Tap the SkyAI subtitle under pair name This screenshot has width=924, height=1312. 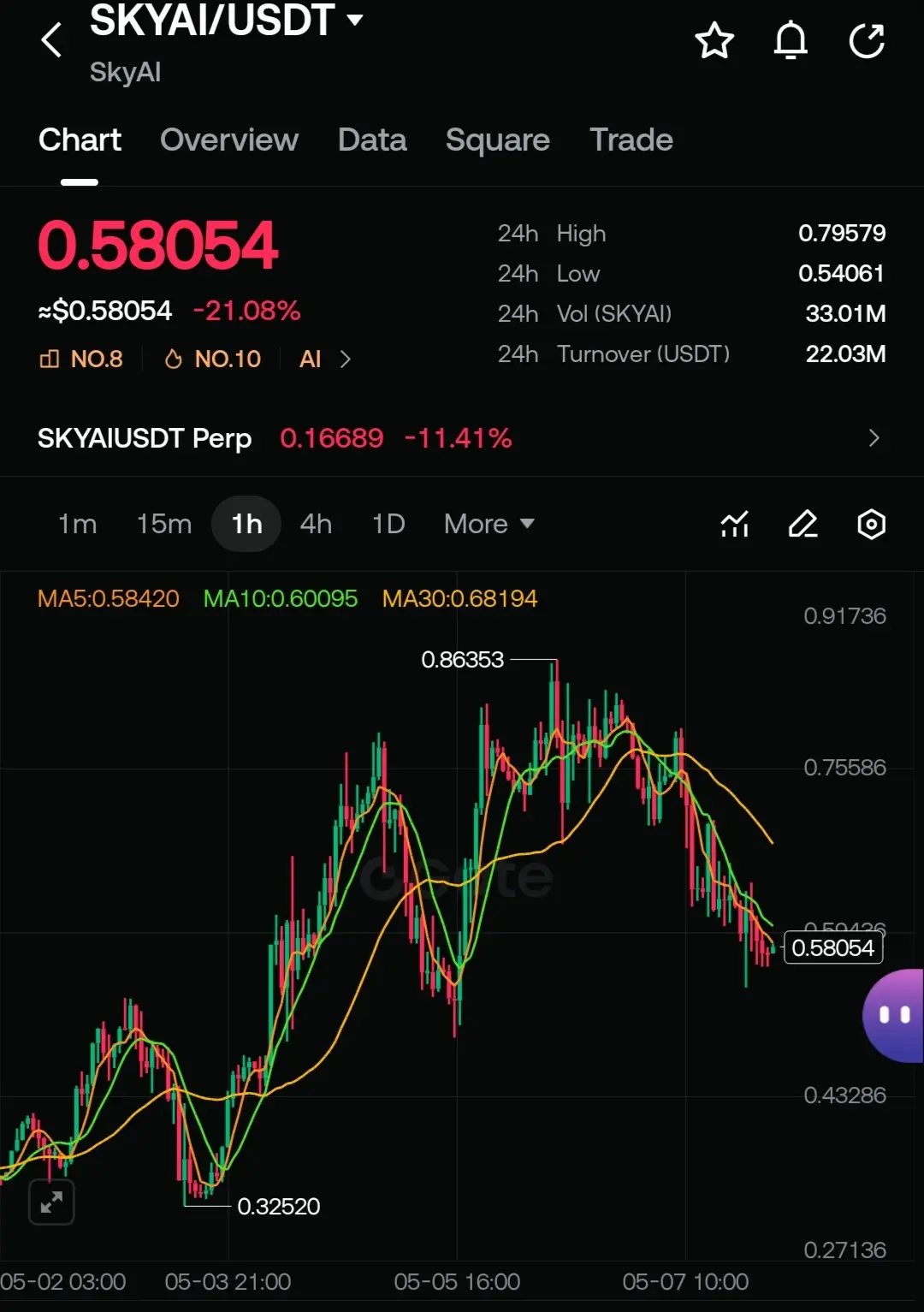125,72
